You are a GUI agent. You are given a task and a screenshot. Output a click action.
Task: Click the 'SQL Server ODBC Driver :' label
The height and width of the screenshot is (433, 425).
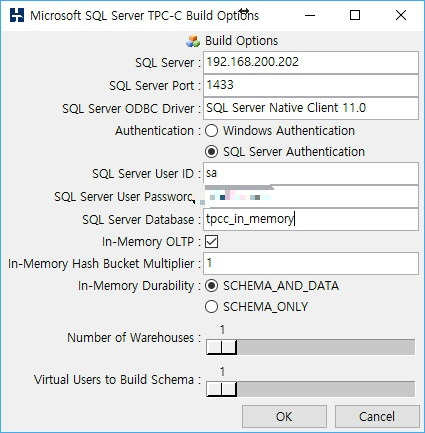[132, 109]
